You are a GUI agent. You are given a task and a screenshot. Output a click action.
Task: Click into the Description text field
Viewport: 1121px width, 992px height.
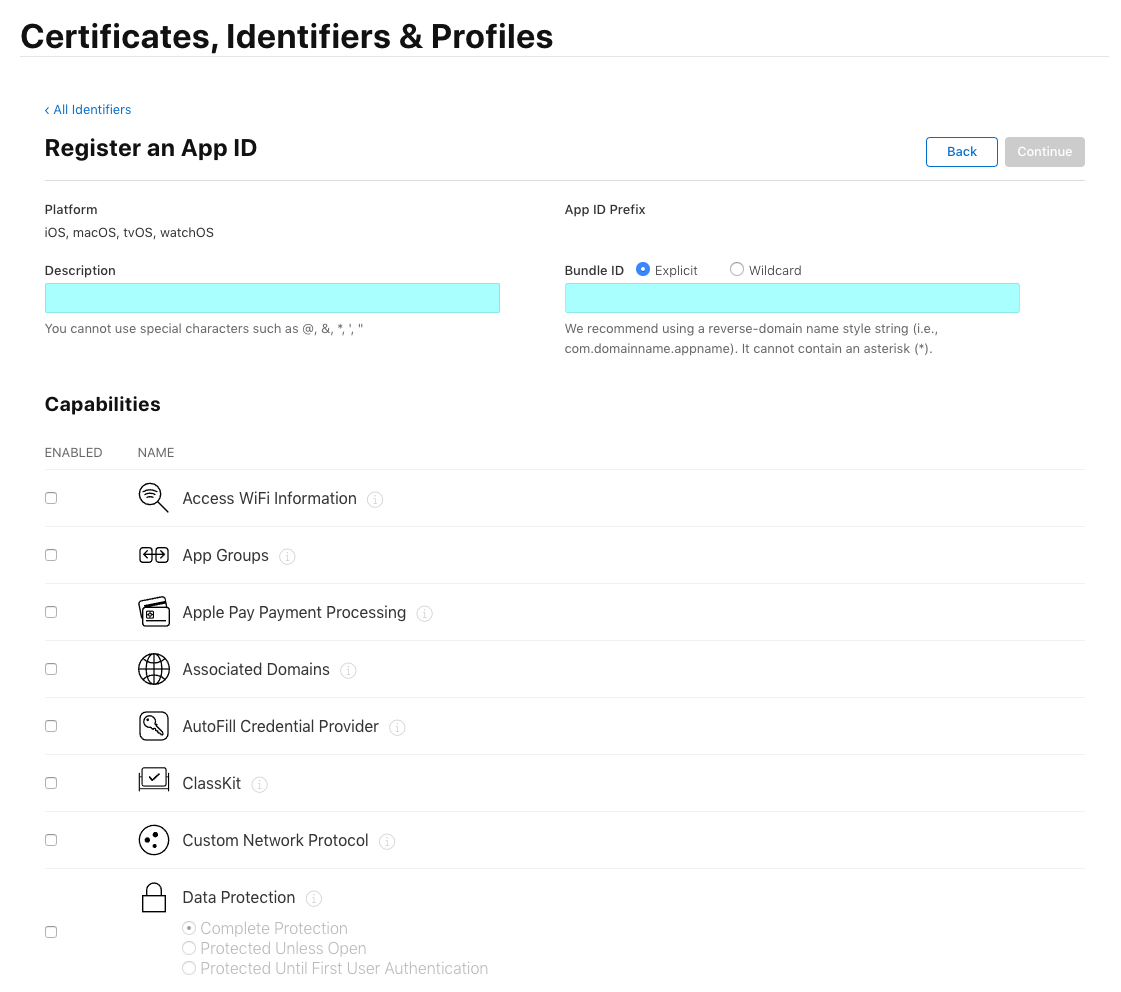(272, 298)
